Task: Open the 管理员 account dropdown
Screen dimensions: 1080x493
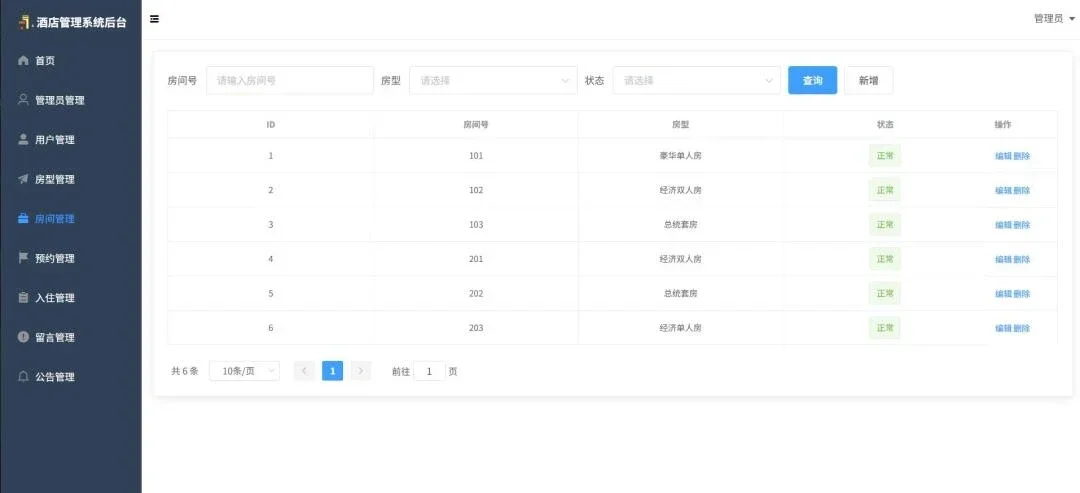Action: [x=1054, y=19]
